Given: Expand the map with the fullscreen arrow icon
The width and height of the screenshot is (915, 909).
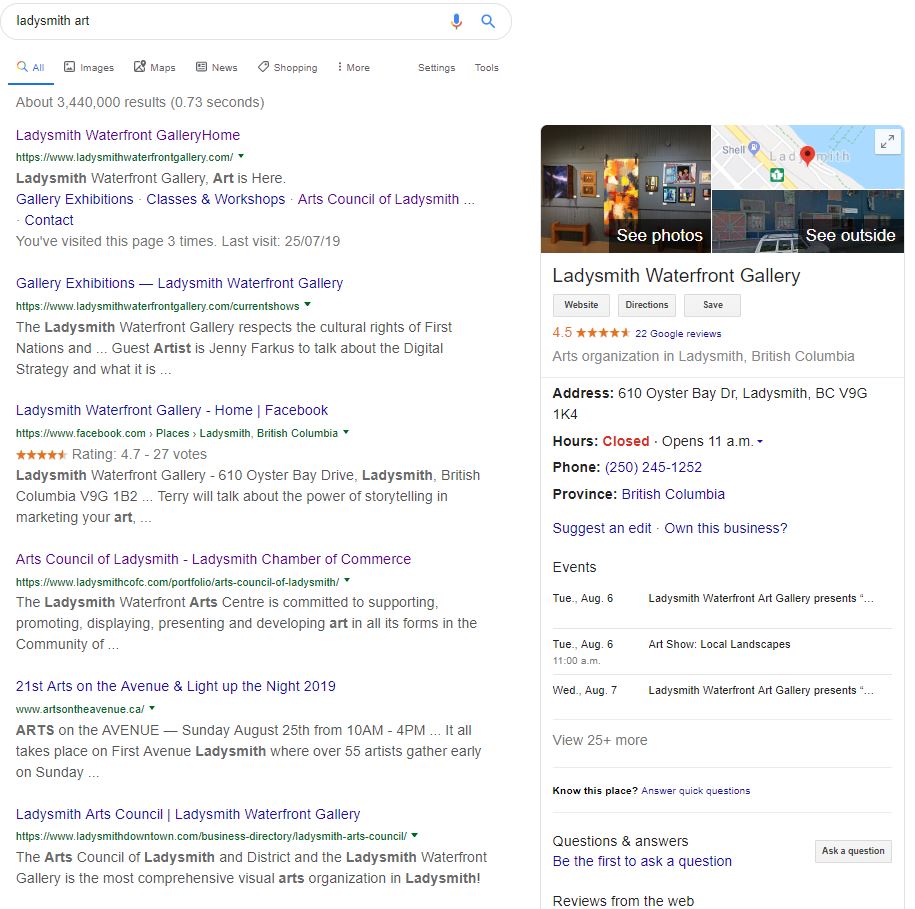Looking at the screenshot, I should pyautogui.click(x=888, y=141).
